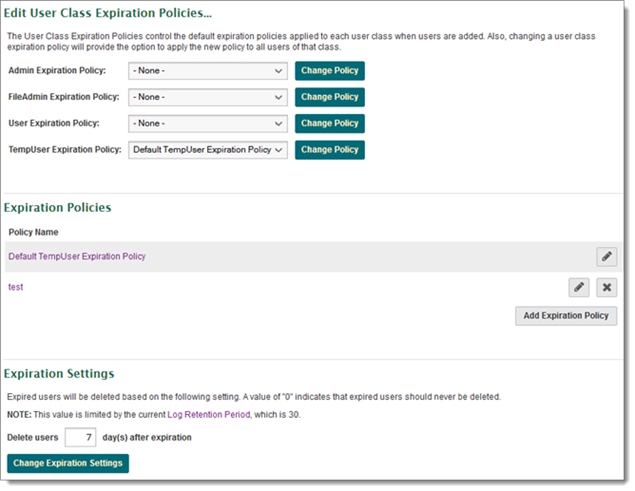Open the Default TempUser Expiration Policy link

point(77,257)
